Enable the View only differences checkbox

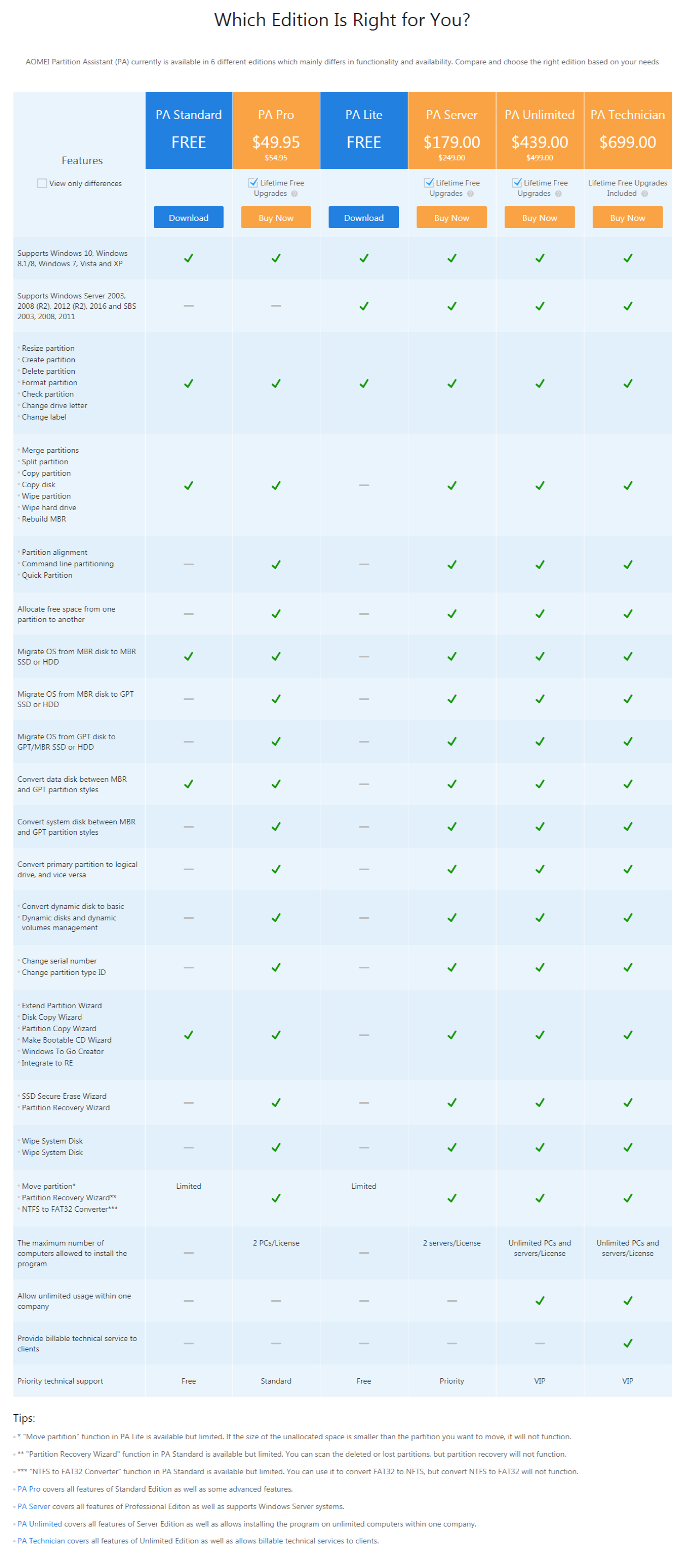click(42, 183)
